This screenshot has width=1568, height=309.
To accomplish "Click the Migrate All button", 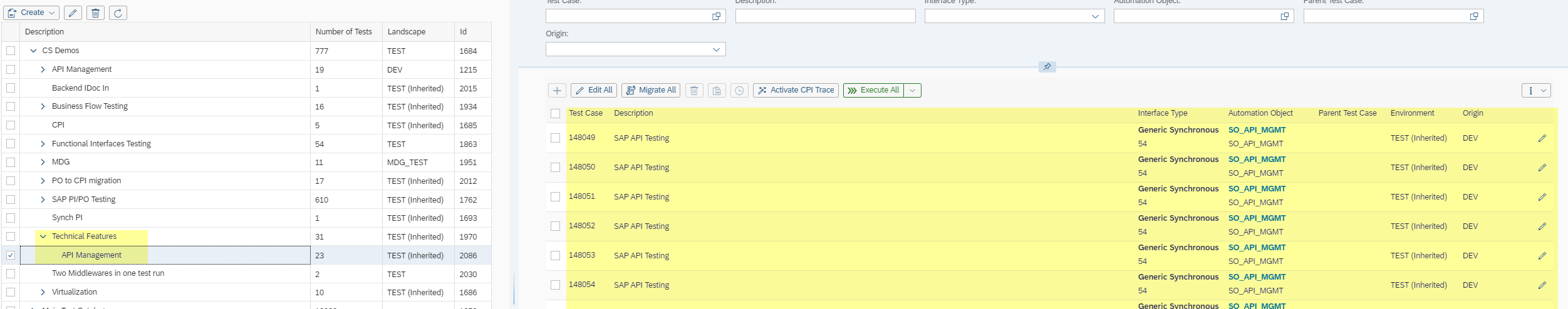I will pos(651,91).
